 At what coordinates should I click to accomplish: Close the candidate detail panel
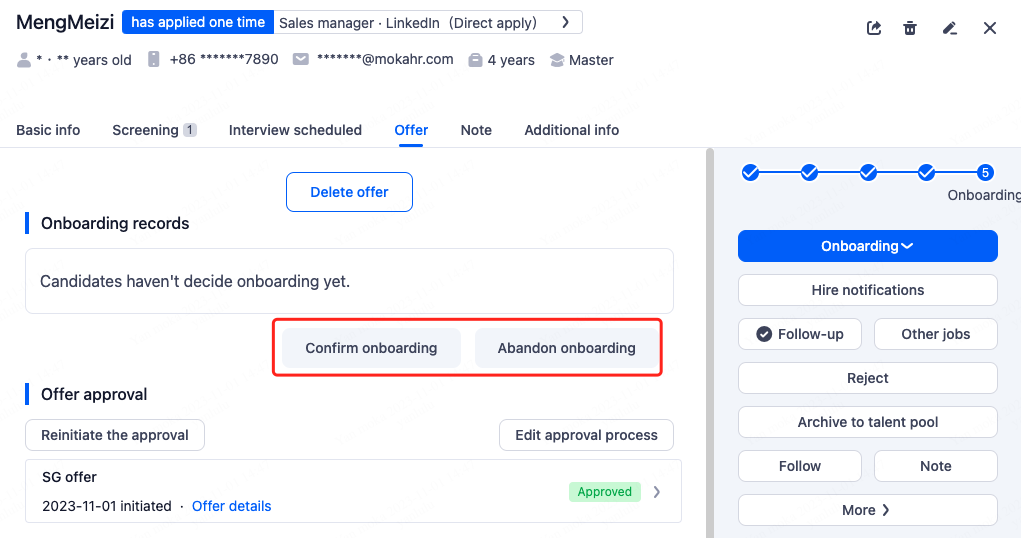[x=990, y=28]
